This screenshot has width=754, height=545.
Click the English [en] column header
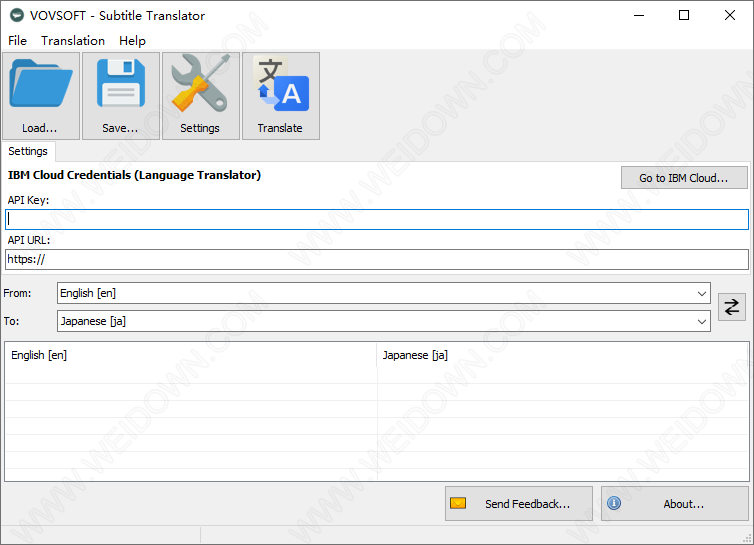pos(190,355)
